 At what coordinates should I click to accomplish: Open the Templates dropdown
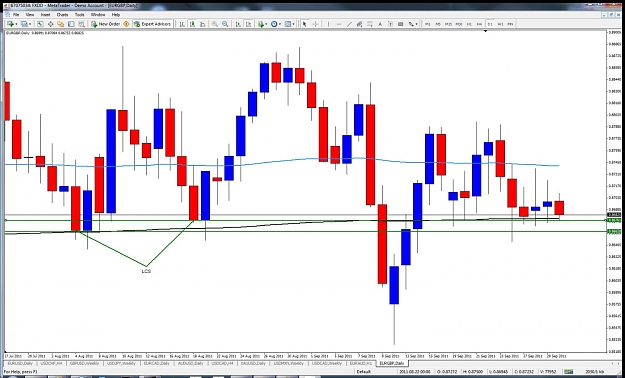point(289,24)
